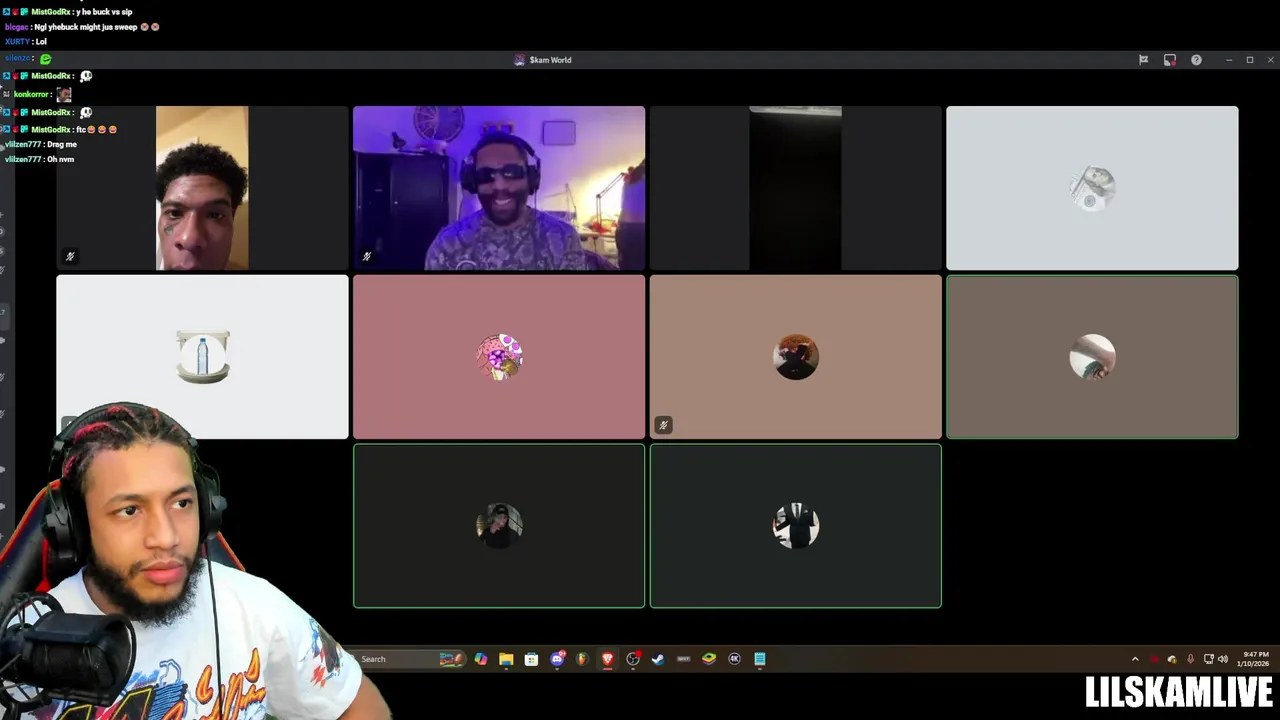Open FL Studio fruit icon in taskbar
1280x720 pixels.
click(x=582, y=659)
